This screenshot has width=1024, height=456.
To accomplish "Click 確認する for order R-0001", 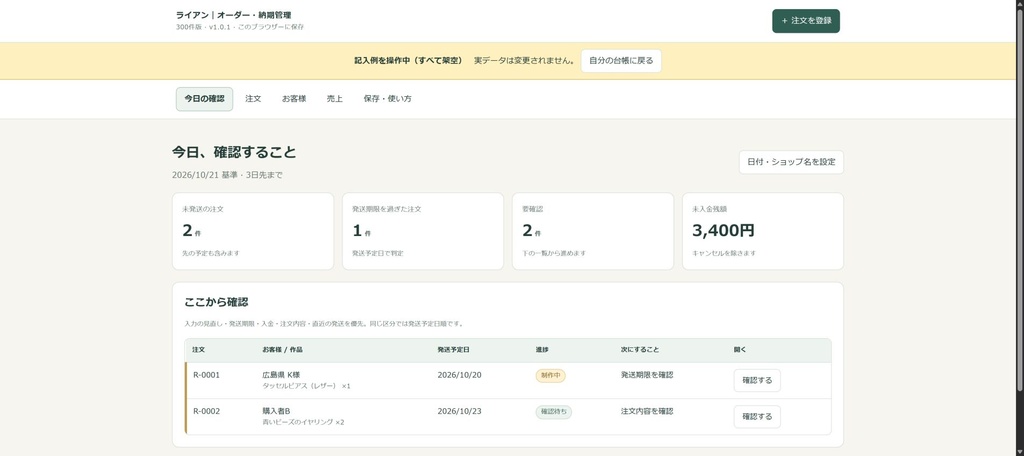I will coord(757,380).
